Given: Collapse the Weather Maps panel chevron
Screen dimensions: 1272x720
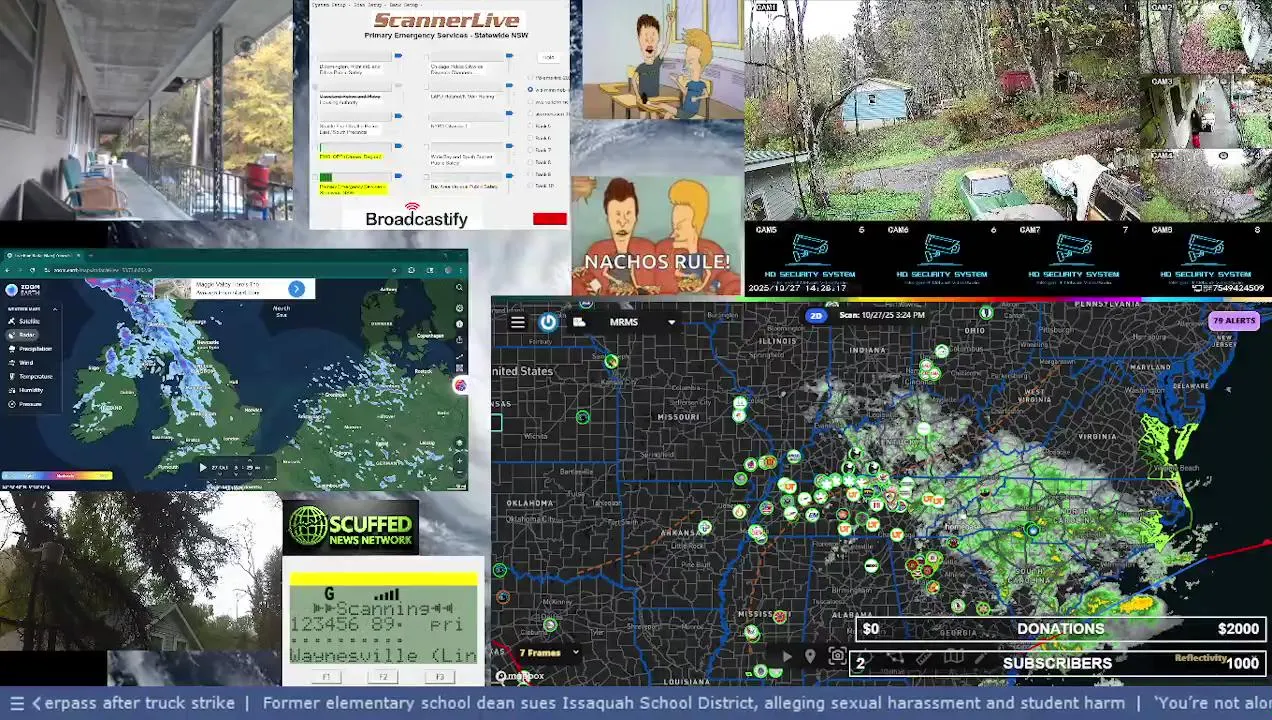Looking at the screenshot, I should [x=55, y=309].
